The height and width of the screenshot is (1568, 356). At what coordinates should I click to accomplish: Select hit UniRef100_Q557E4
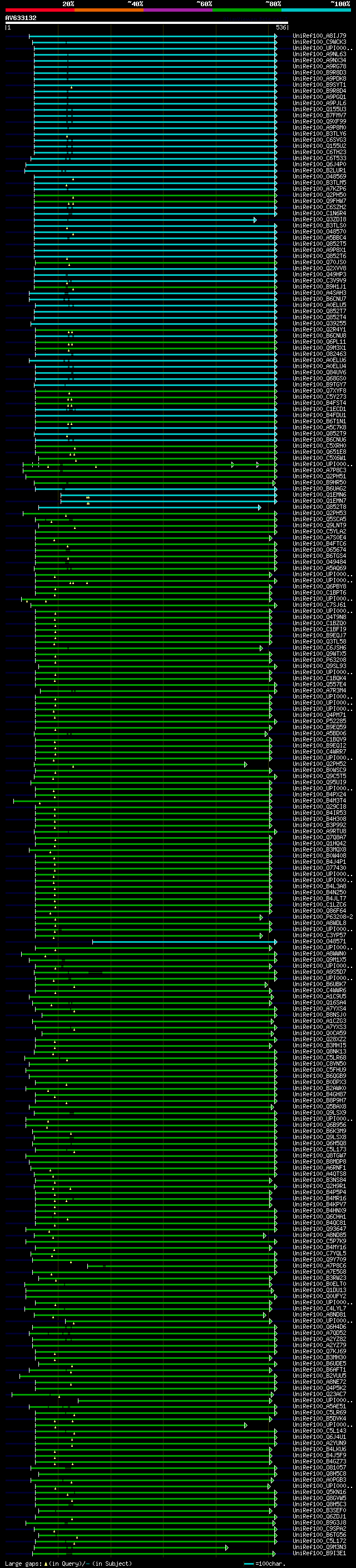coord(319,685)
